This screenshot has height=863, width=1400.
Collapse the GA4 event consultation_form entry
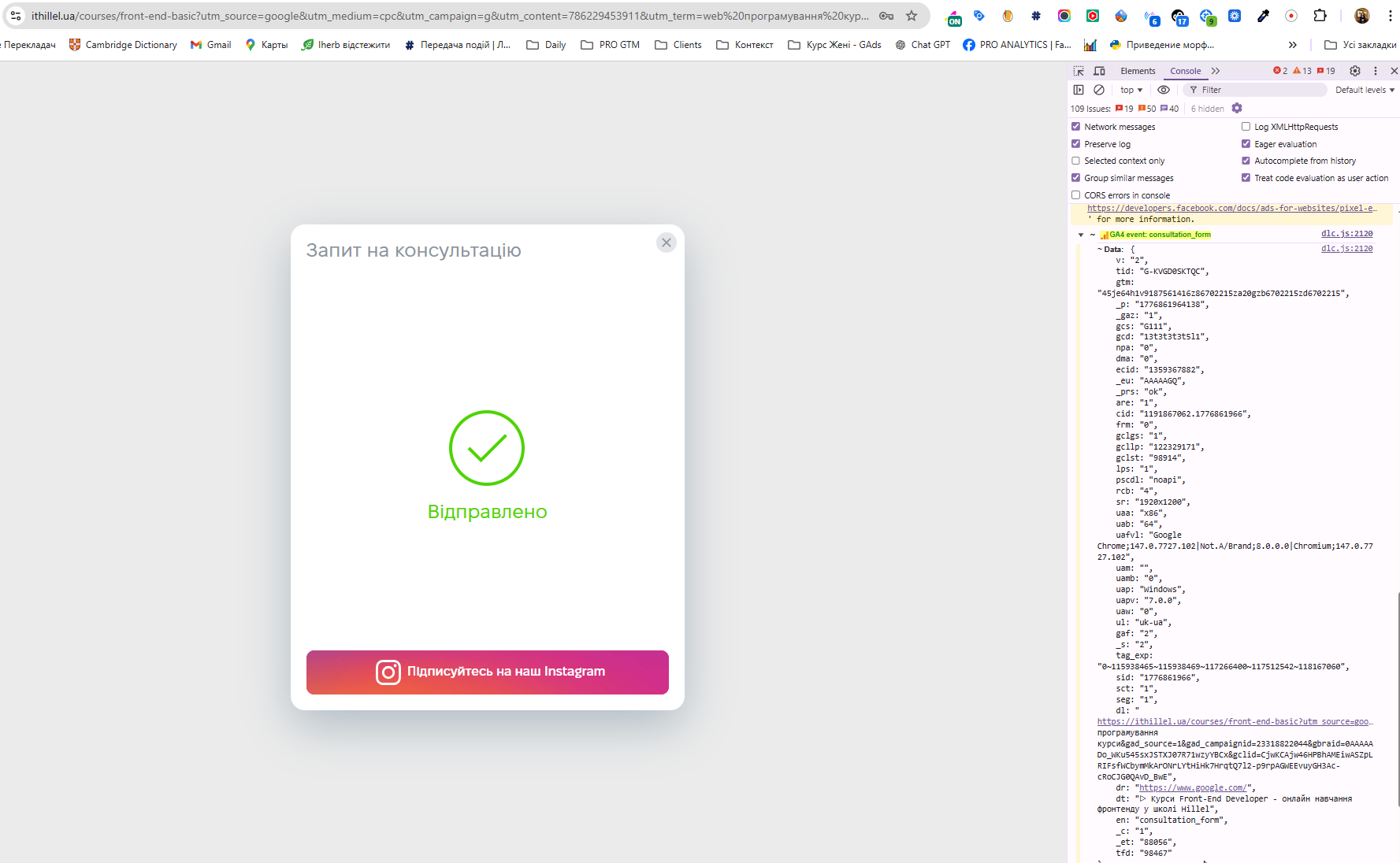tap(1081, 235)
